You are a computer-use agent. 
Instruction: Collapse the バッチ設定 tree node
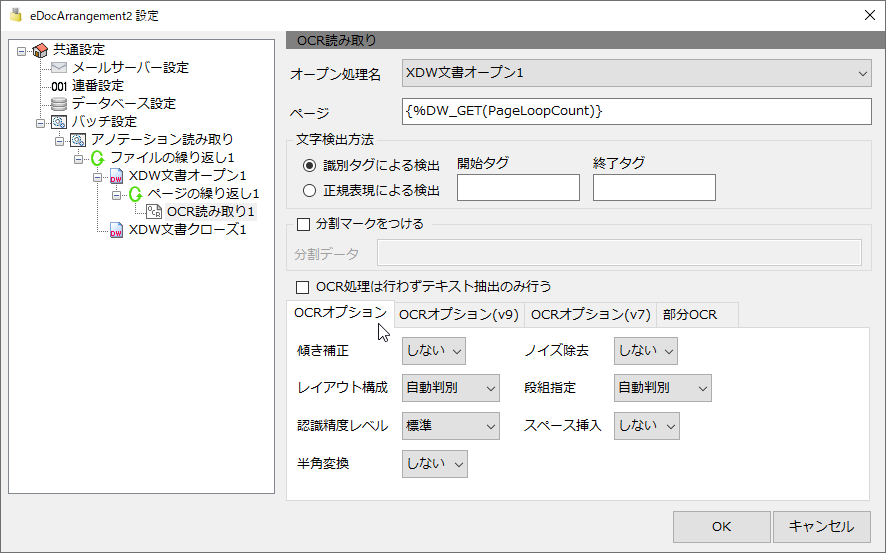click(x=40, y=123)
